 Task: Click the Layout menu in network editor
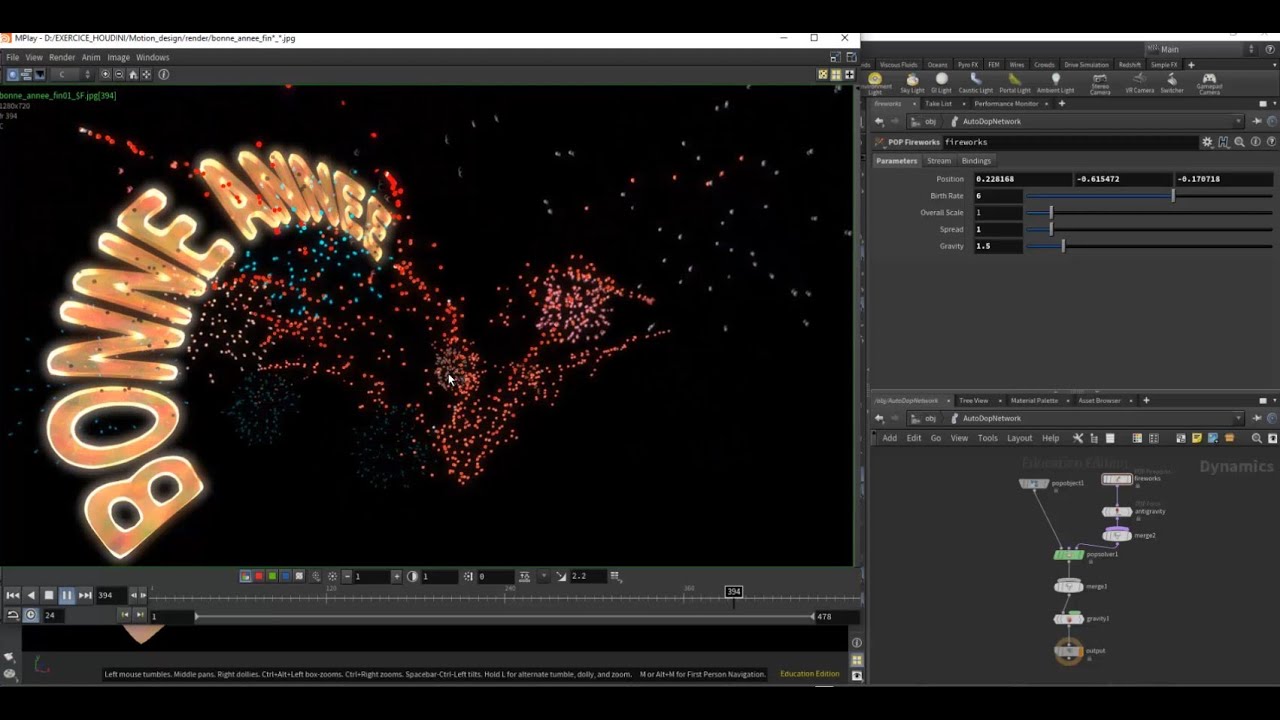(x=1019, y=438)
